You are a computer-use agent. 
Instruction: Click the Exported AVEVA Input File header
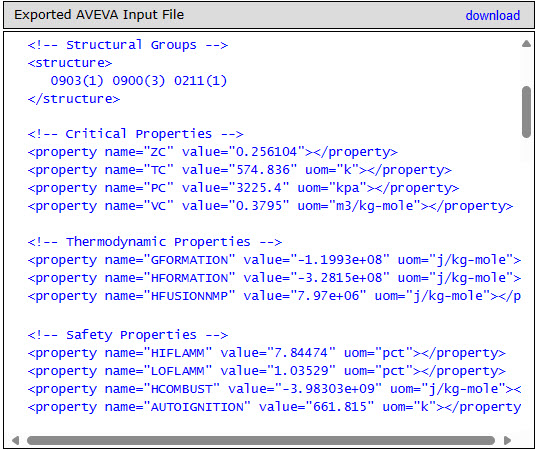[x=99, y=15]
